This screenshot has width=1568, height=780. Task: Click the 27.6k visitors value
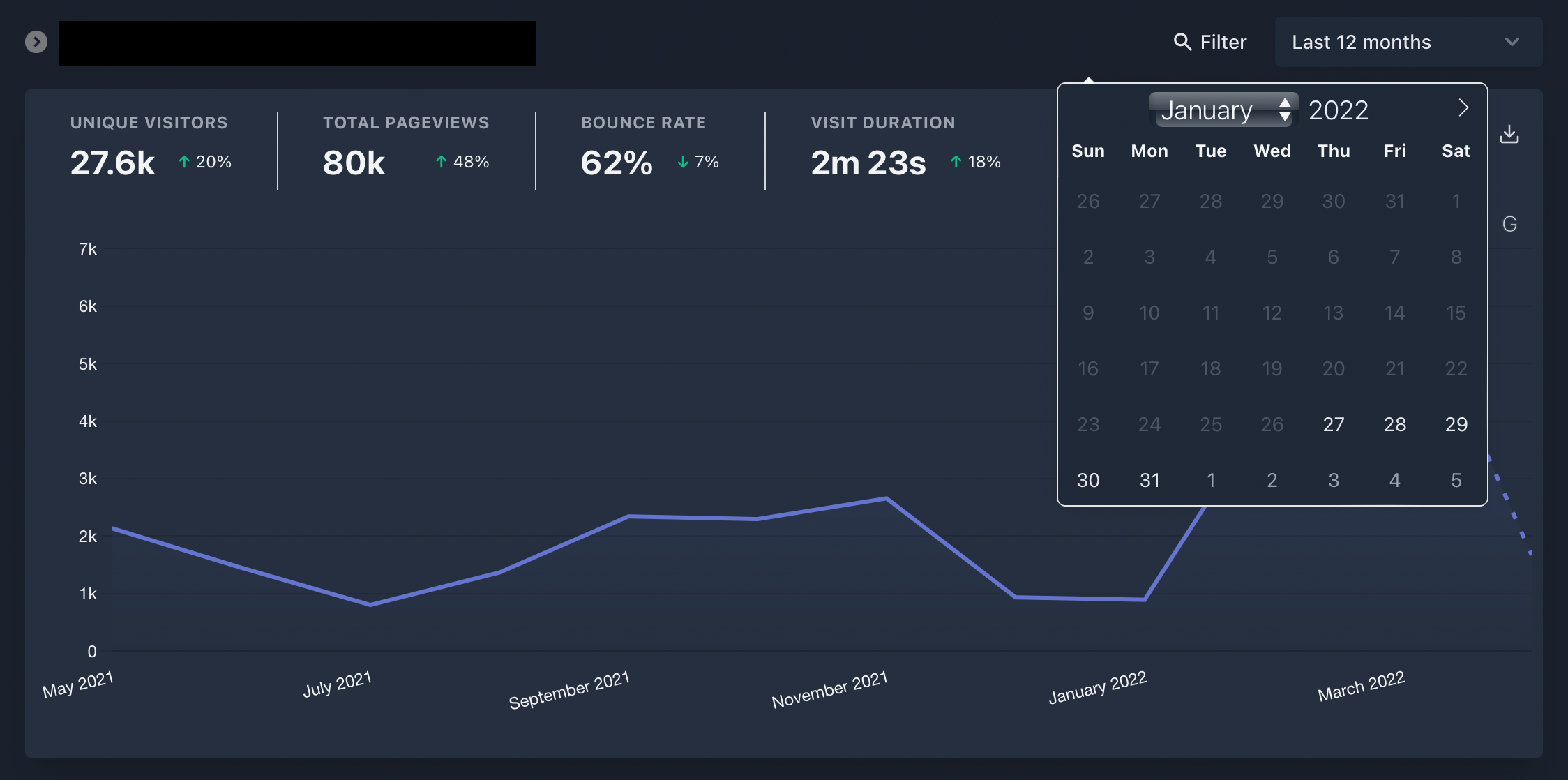coord(112,163)
